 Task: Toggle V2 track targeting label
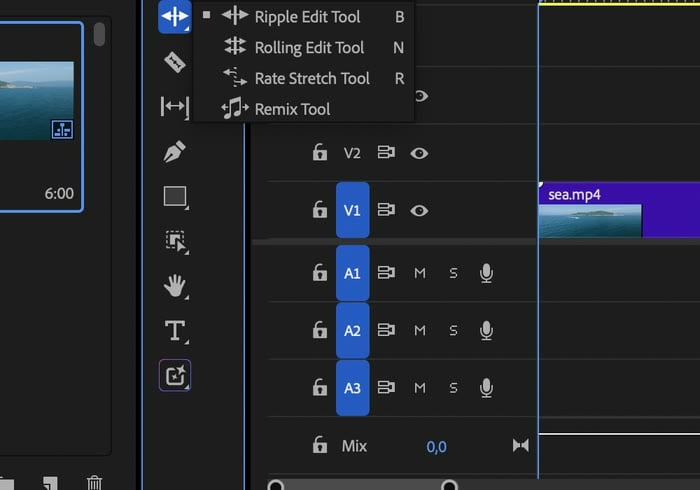(x=352, y=153)
